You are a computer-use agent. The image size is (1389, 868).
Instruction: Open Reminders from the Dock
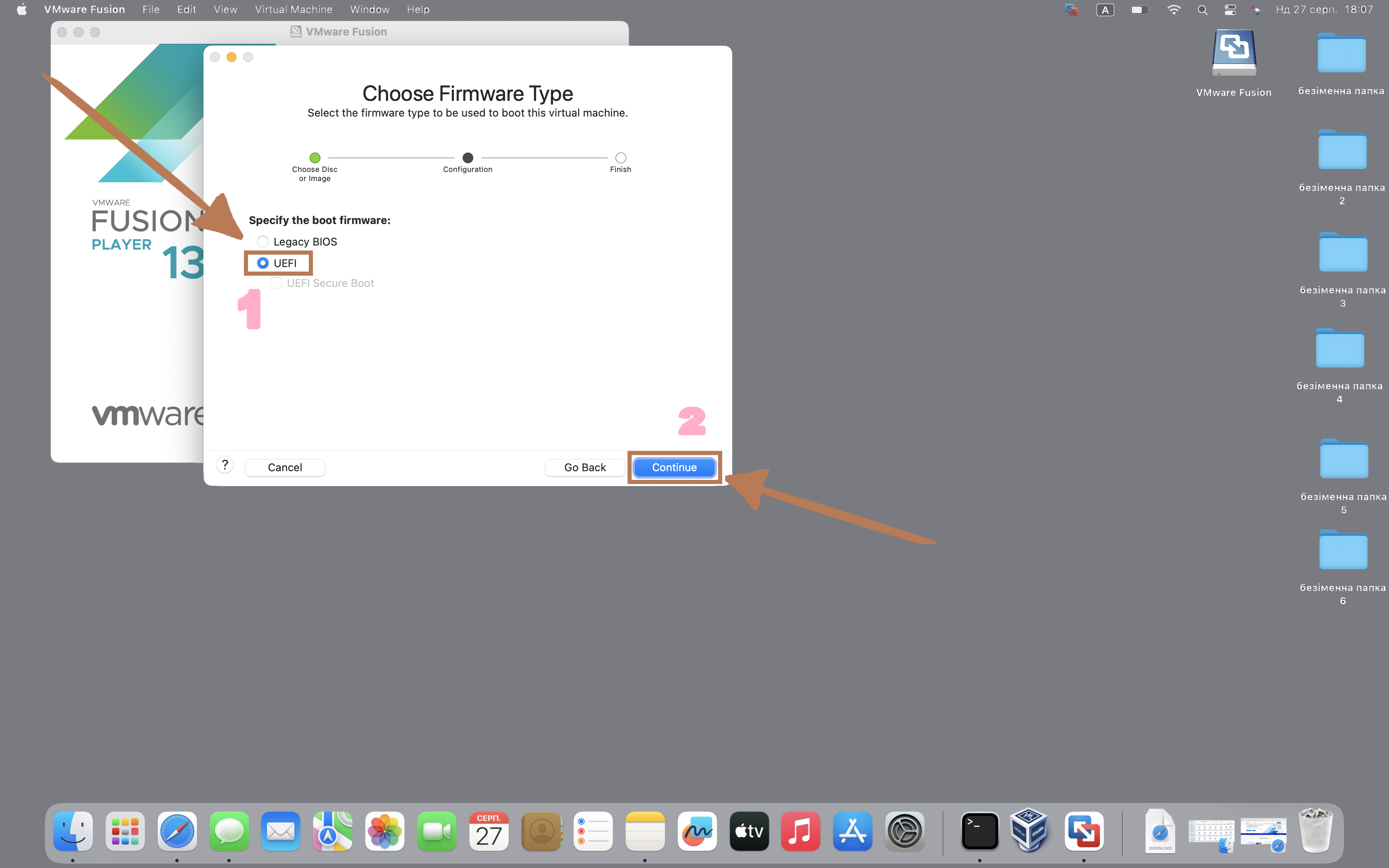click(593, 831)
